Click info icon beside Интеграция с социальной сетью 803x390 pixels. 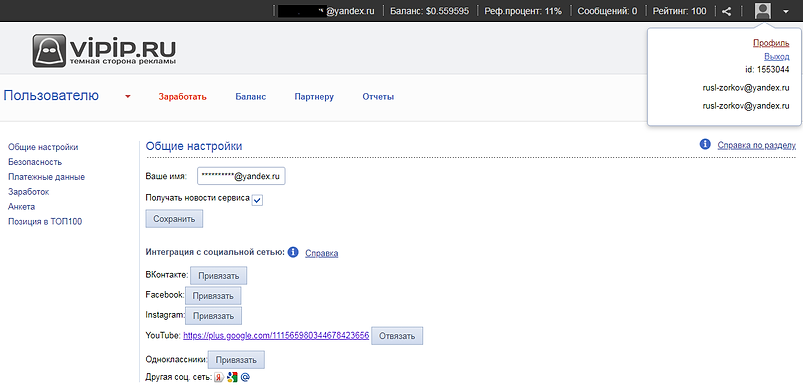click(x=293, y=252)
